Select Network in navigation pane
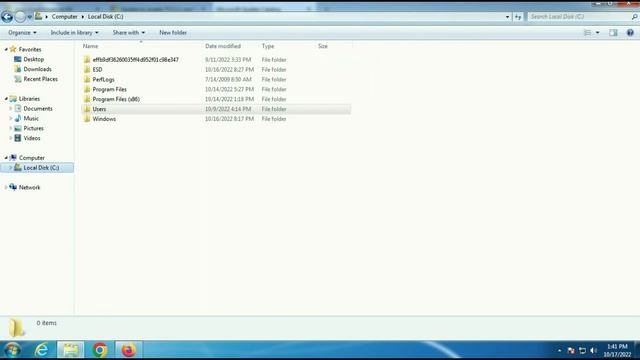Image resolution: width=640 pixels, height=360 pixels. pyautogui.click(x=29, y=187)
